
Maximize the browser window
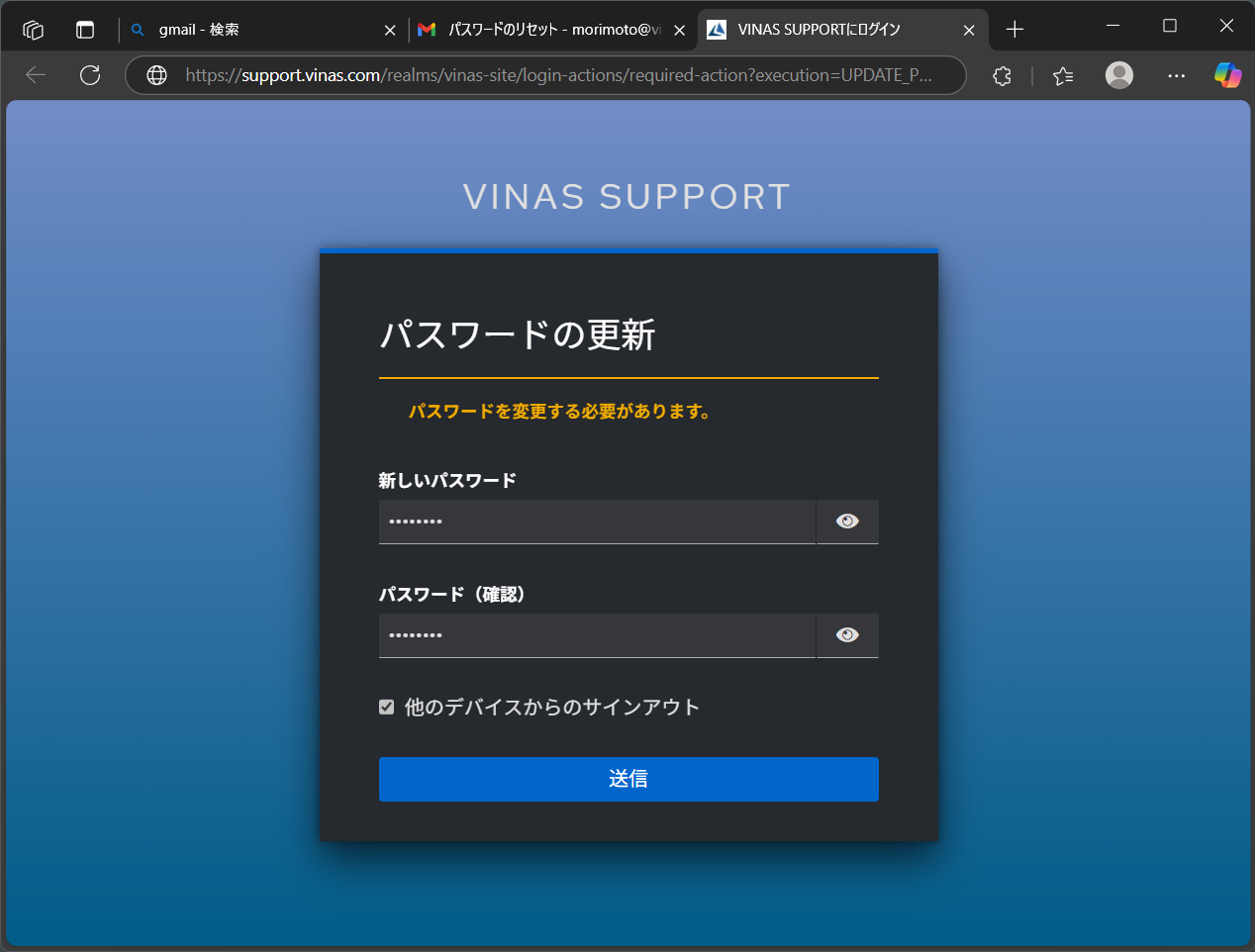[1170, 26]
